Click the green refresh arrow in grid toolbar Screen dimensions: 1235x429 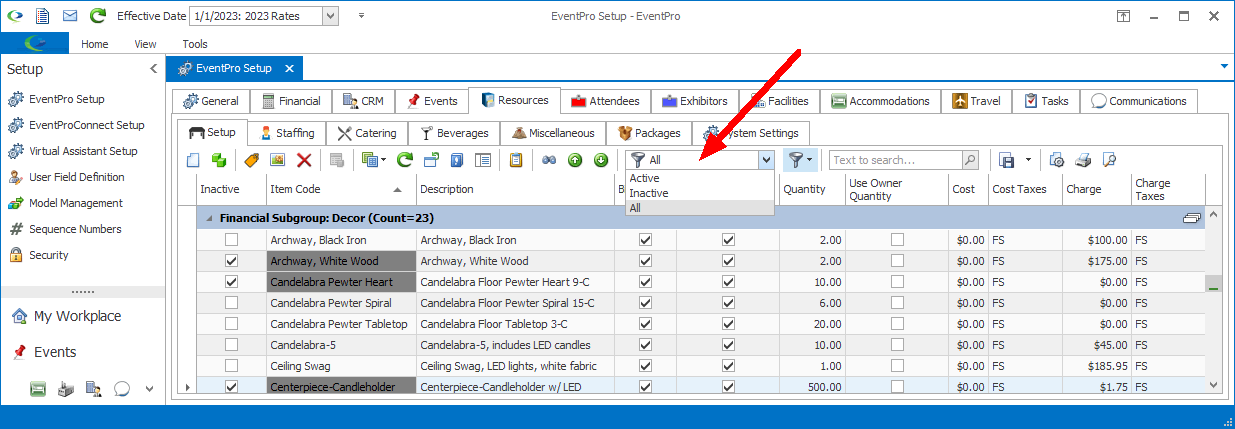pos(404,160)
